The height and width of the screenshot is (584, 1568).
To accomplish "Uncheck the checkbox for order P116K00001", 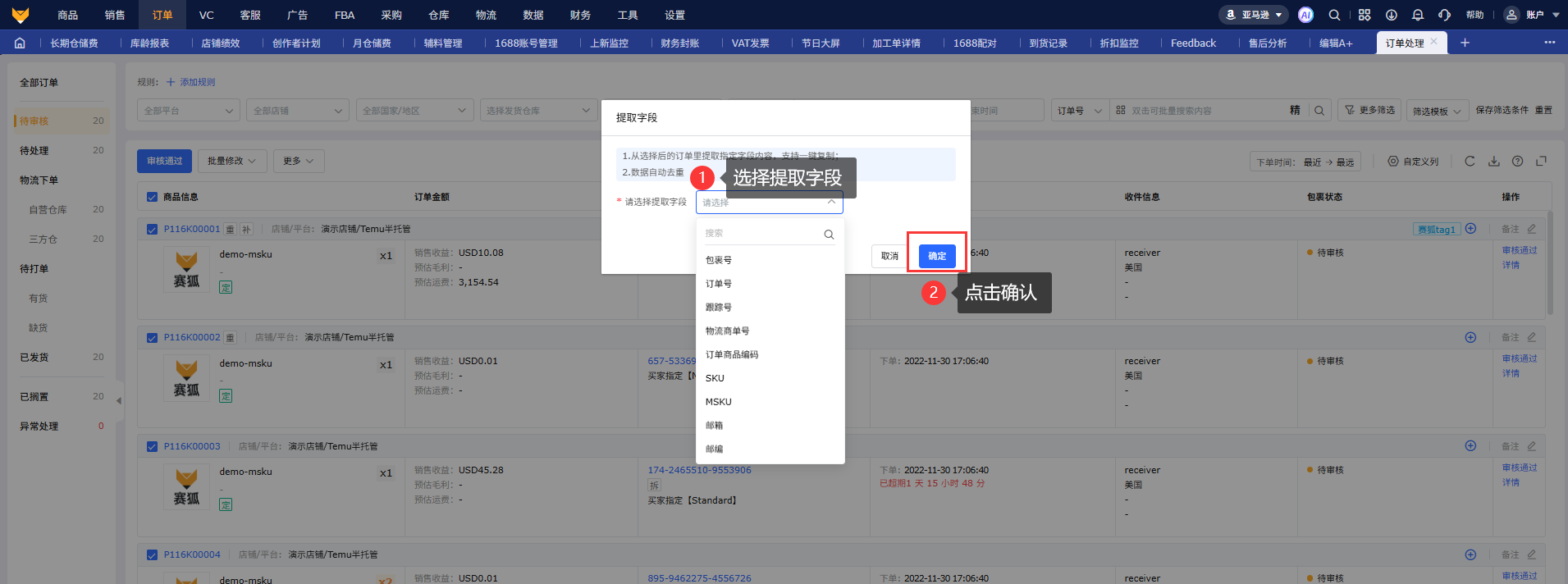I will tap(152, 230).
